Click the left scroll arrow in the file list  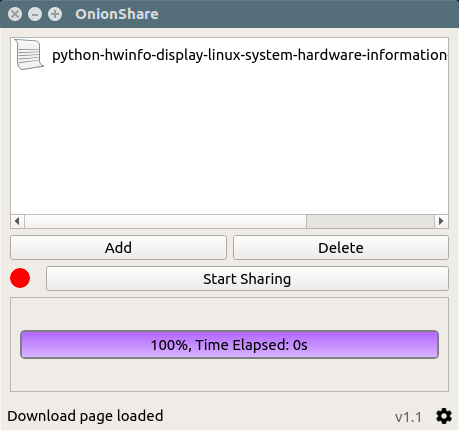[17, 221]
